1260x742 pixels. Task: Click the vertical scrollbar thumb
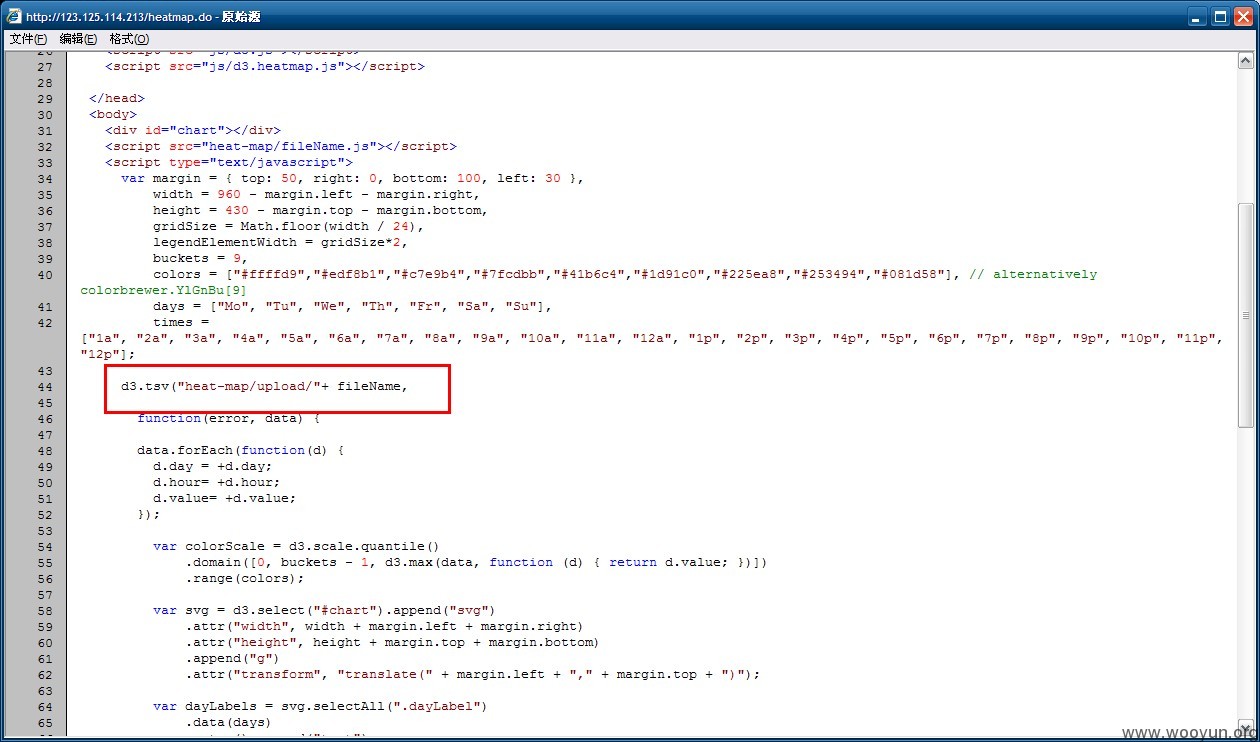click(1245, 315)
